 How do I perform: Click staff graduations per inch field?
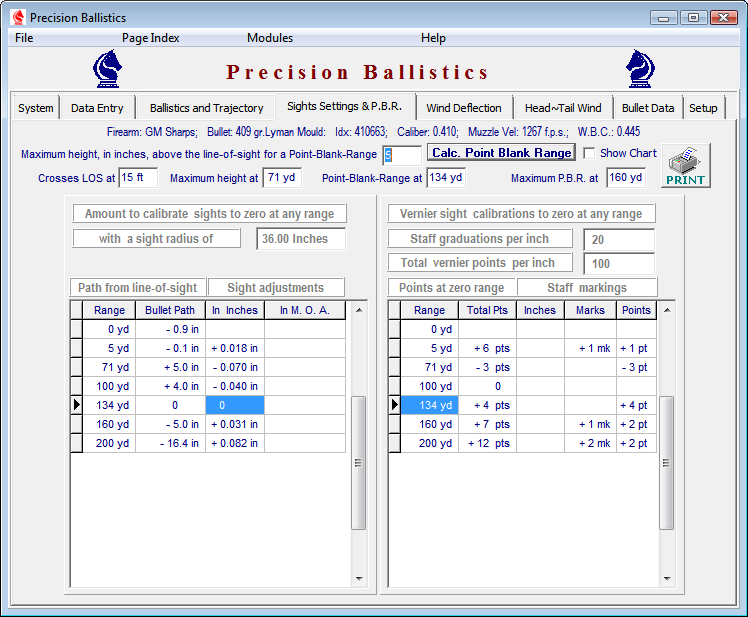pos(618,240)
